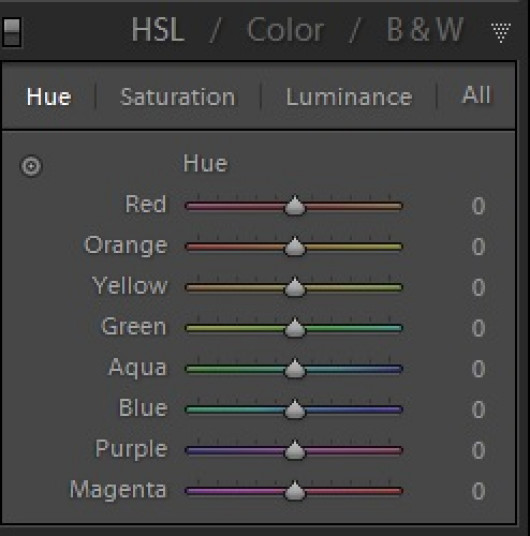Click the Orange hue slider handle
This screenshot has width=530, height=536.
294,246
